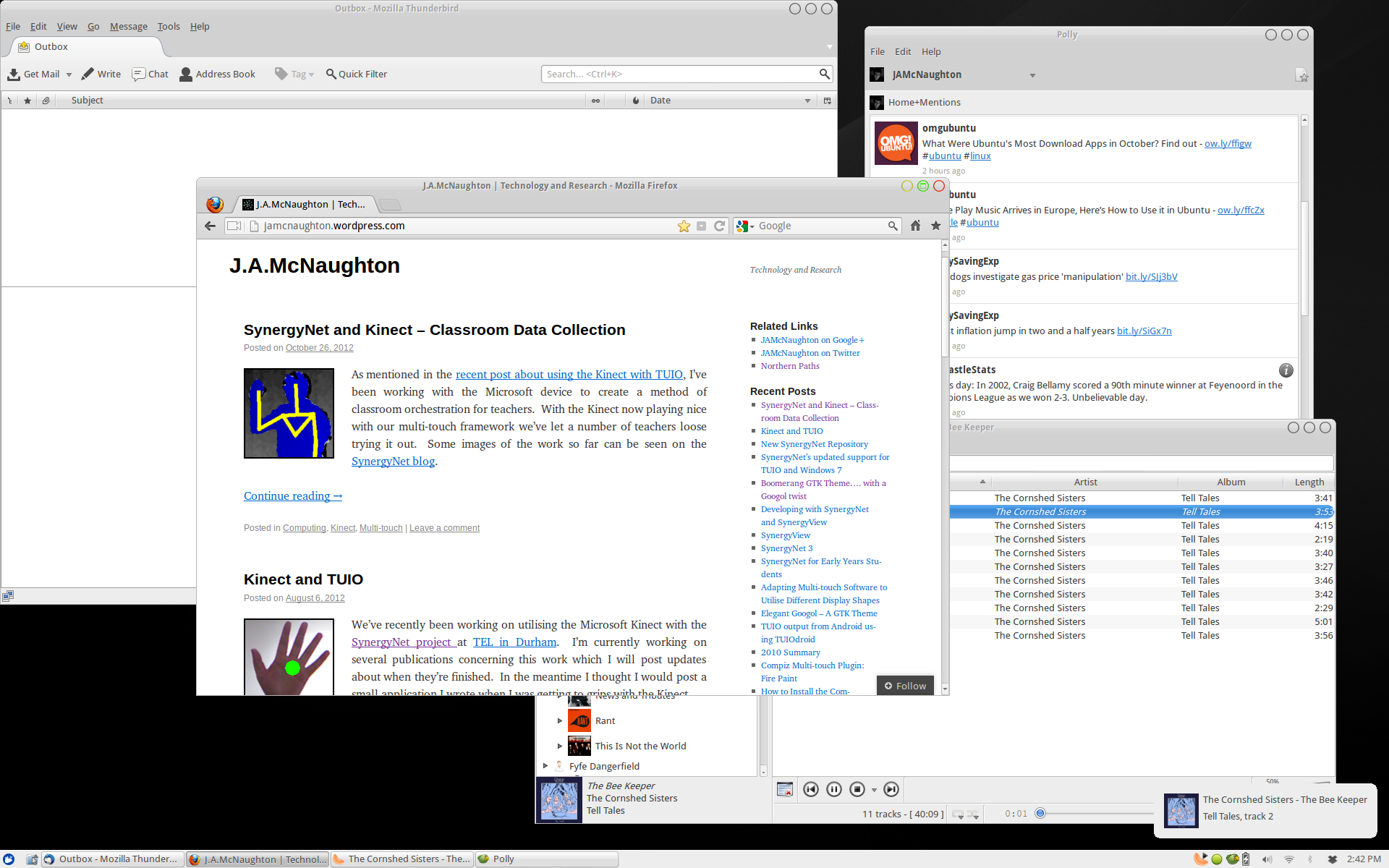Click Get Mail download icon
The height and width of the screenshot is (868, 1389).
[14, 74]
